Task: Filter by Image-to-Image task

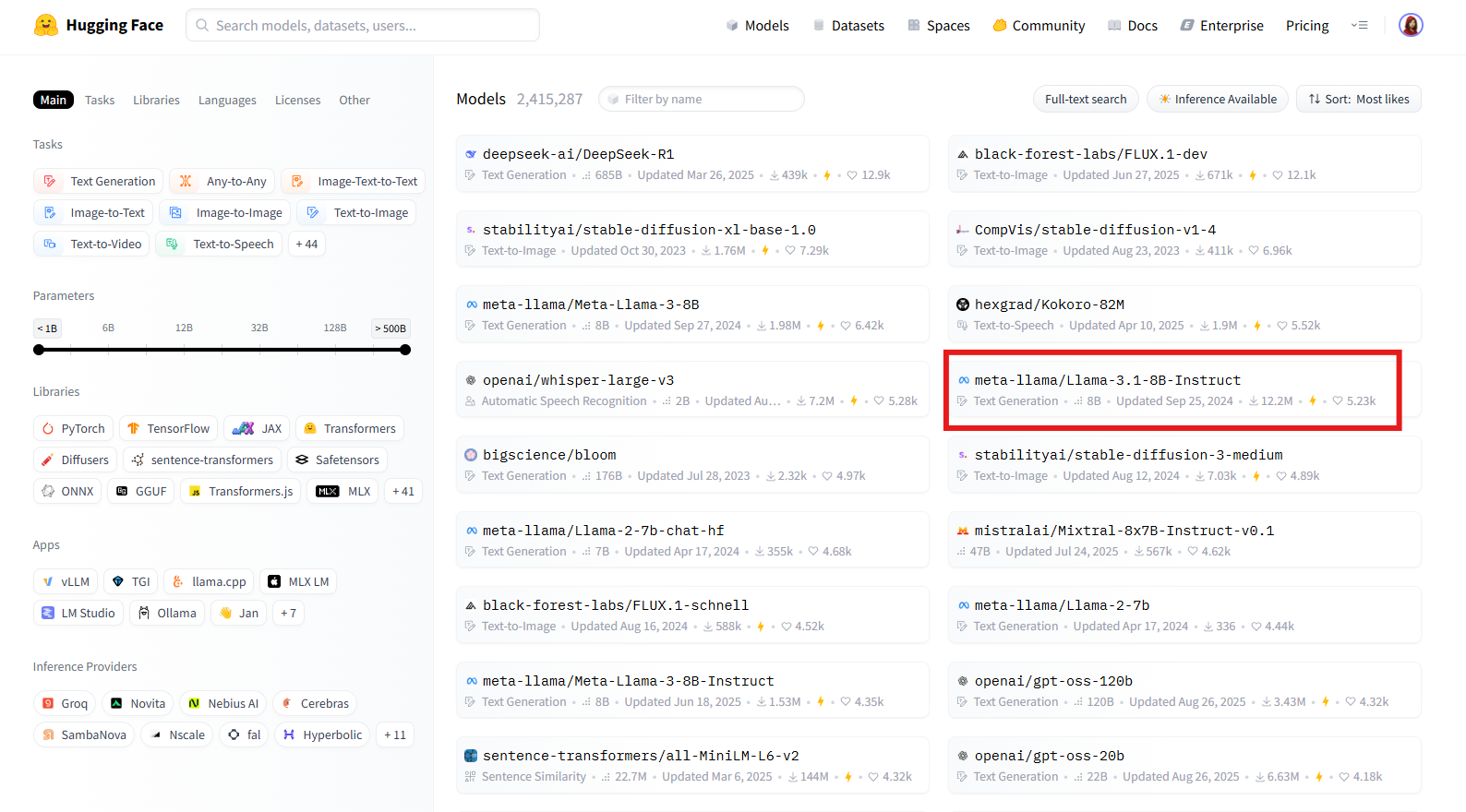Action: [225, 212]
